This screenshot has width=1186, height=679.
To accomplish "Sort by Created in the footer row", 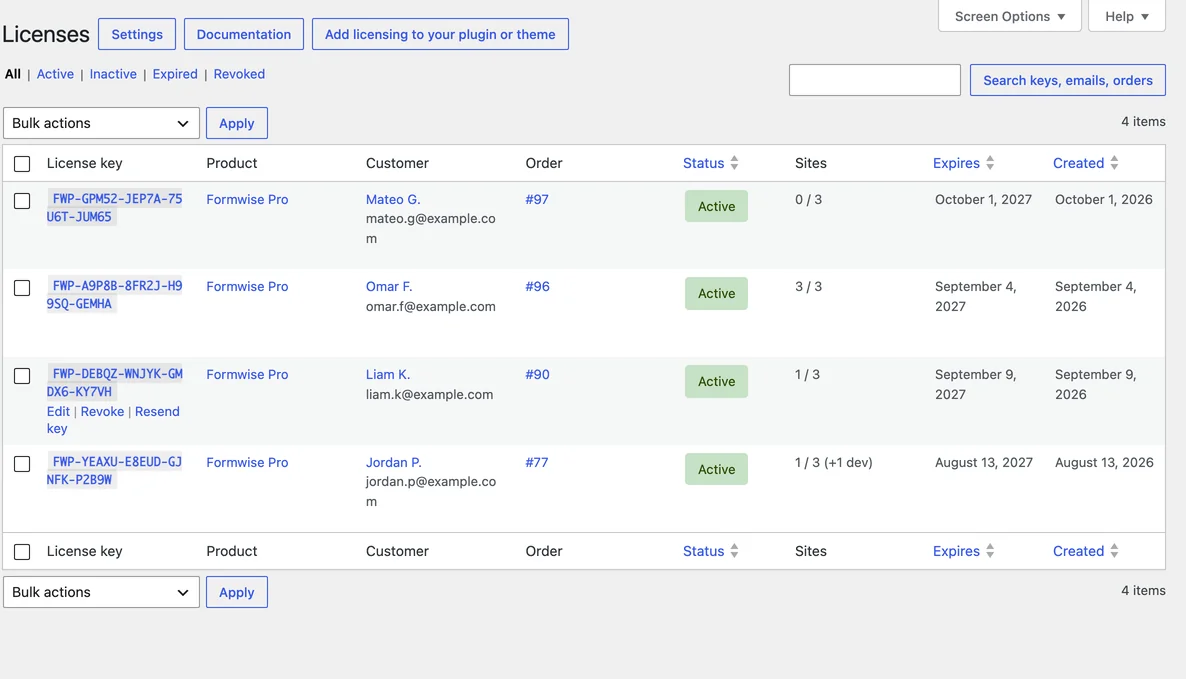I will coord(1079,551).
